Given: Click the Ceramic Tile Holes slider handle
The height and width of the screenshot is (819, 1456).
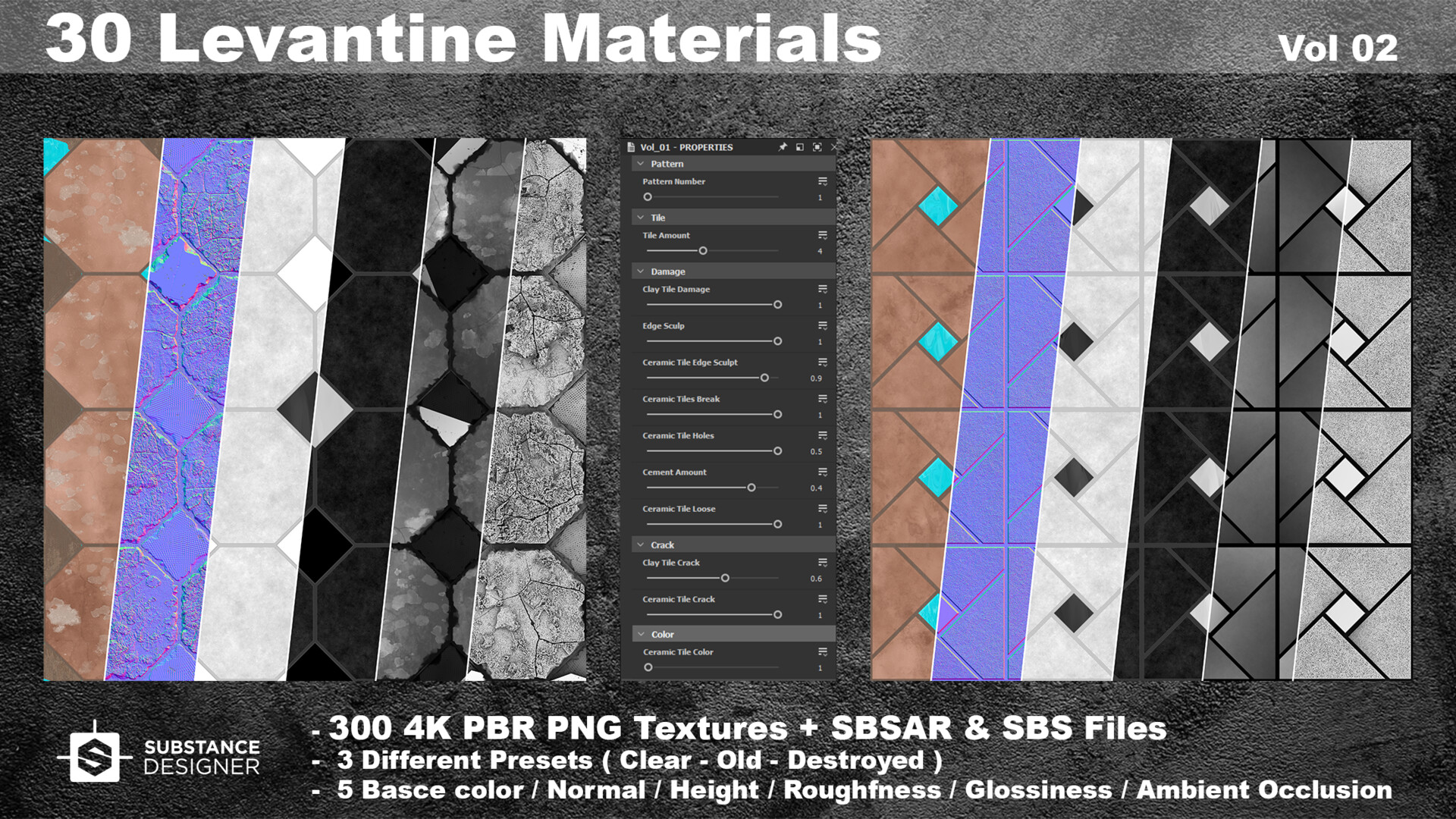Looking at the screenshot, I should [x=777, y=450].
